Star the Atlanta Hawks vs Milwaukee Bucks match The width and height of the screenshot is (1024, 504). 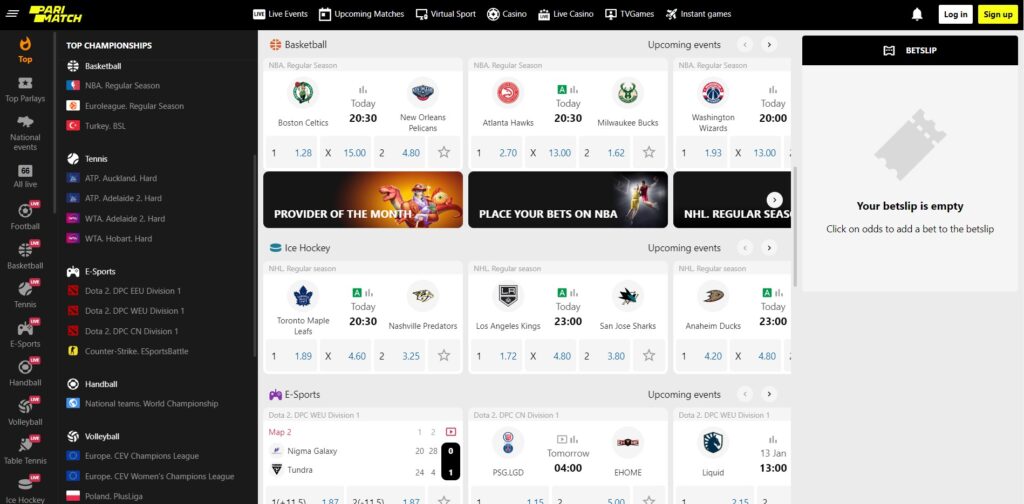point(648,152)
